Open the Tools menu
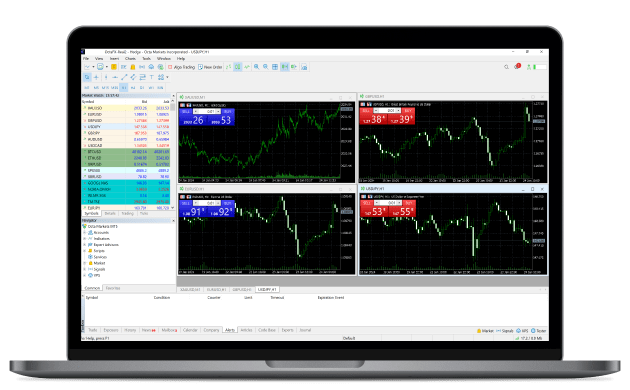Image resolution: width=630 pixels, height=390 pixels. pyautogui.click(x=147, y=59)
